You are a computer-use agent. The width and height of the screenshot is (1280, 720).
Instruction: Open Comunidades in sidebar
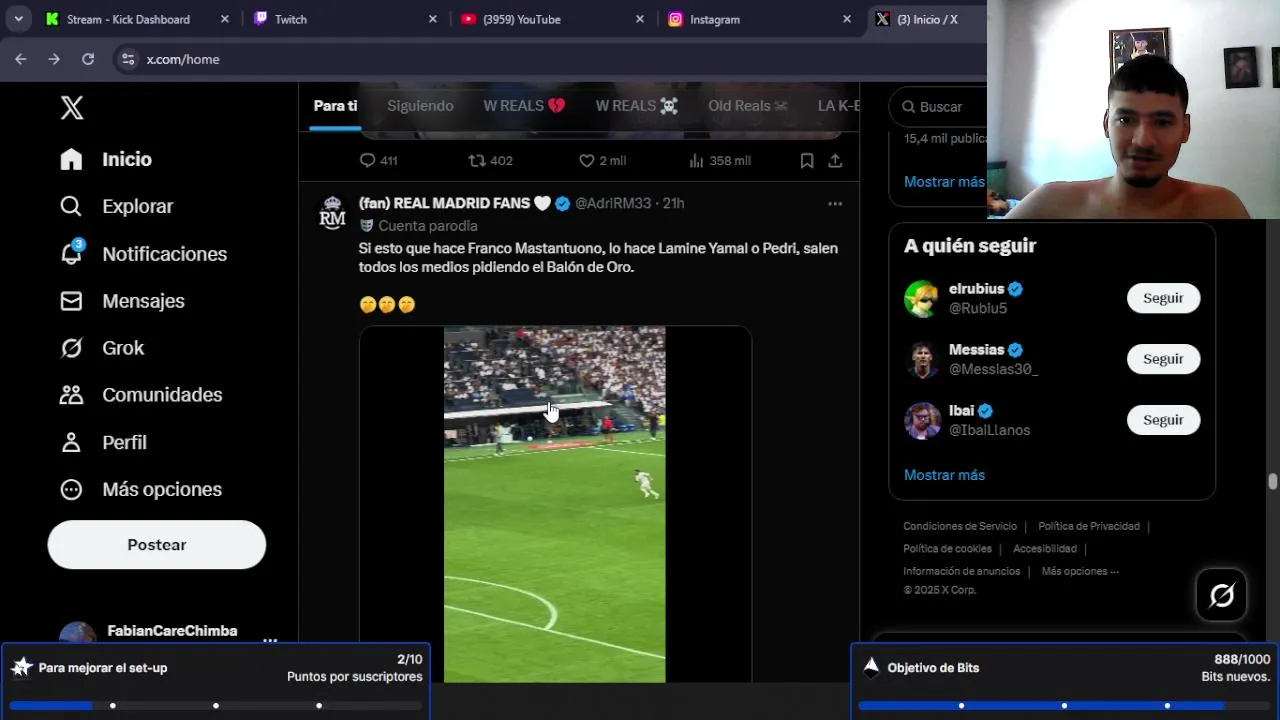[x=140, y=395]
